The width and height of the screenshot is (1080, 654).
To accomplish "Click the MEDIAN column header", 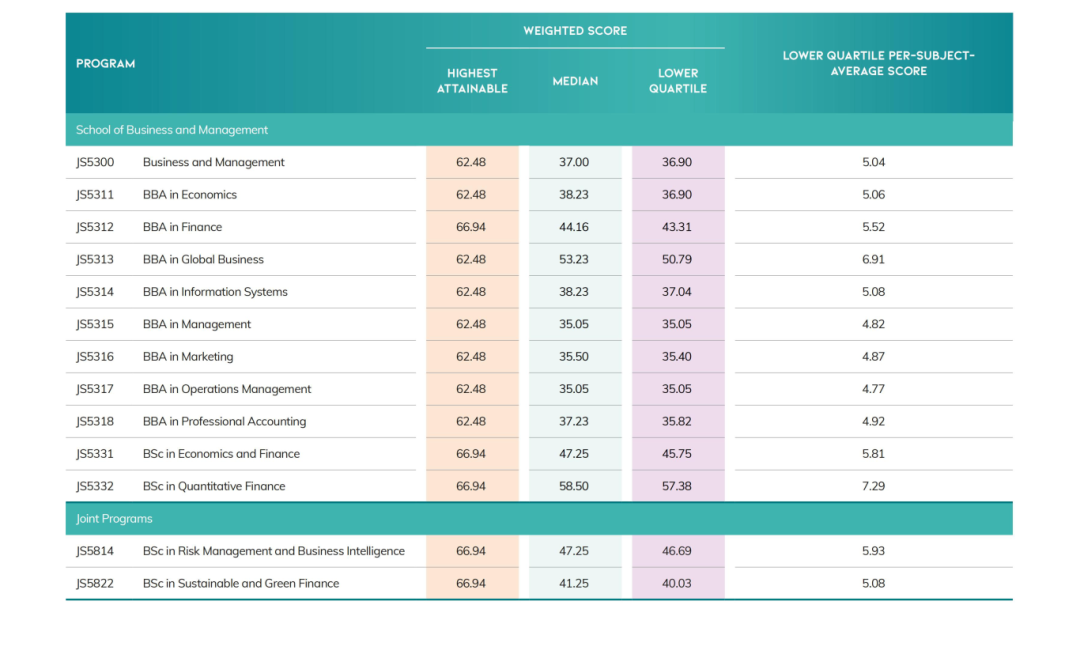I will point(575,81).
